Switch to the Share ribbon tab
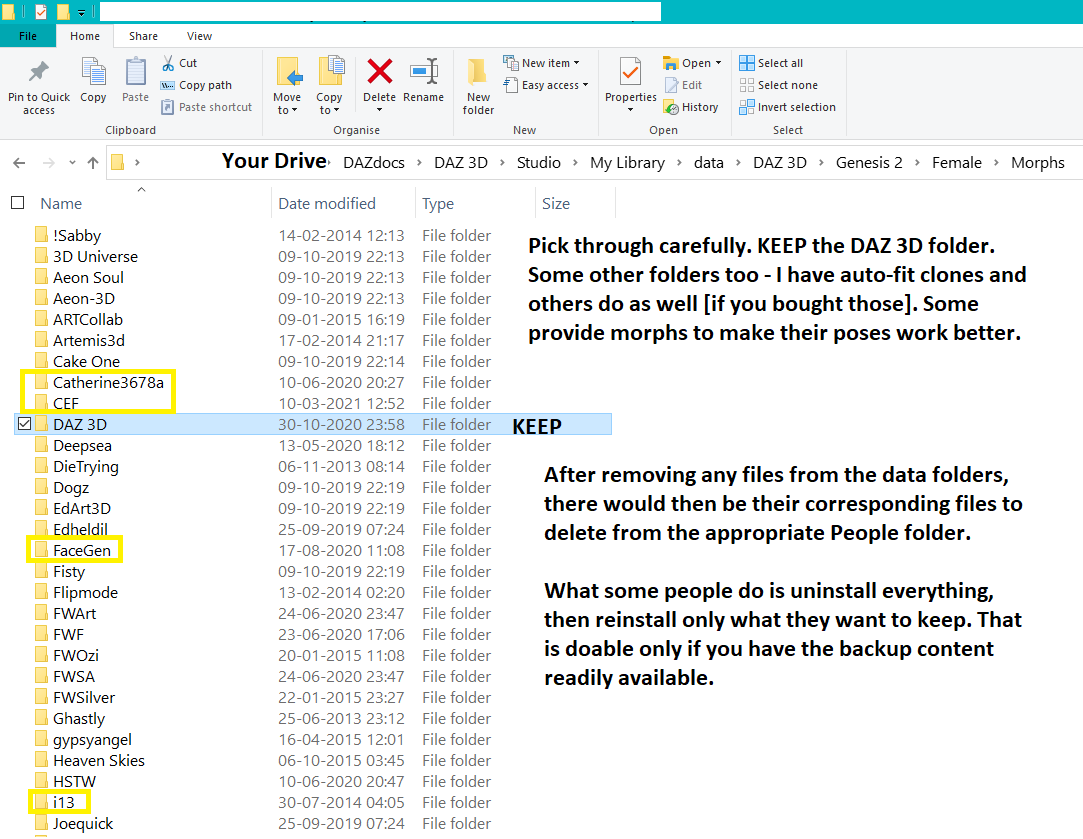The width and height of the screenshot is (1083, 839). tap(143, 36)
